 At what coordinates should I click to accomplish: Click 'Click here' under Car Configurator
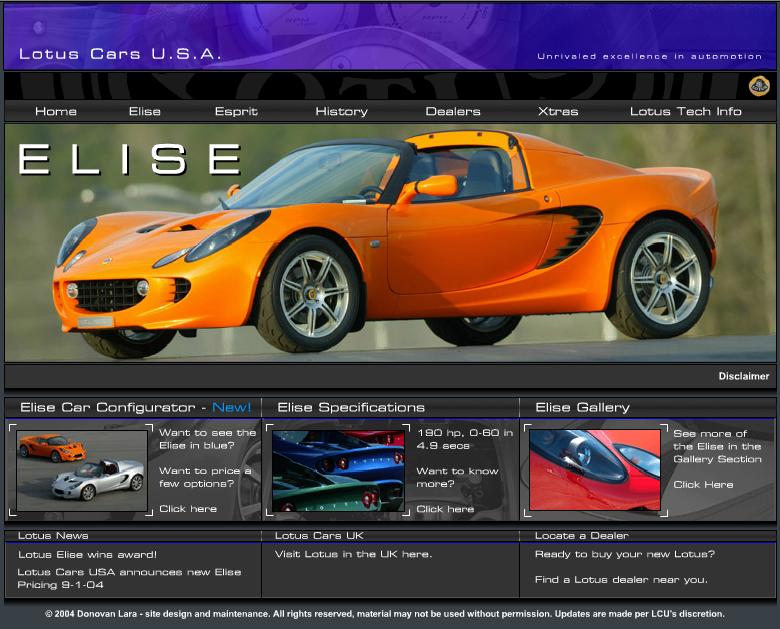point(188,509)
